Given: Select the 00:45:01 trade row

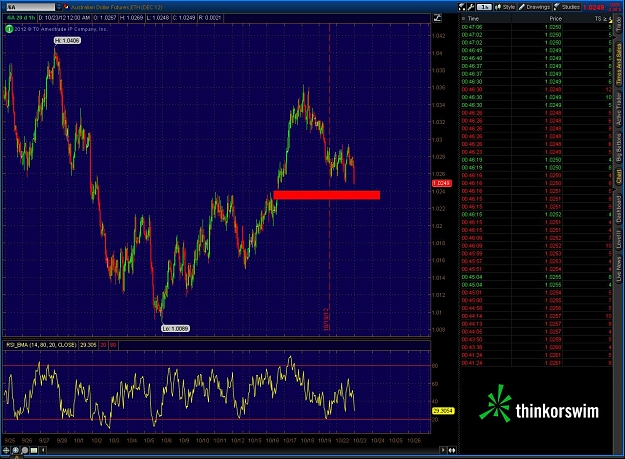Looking at the screenshot, I should click(537, 292).
